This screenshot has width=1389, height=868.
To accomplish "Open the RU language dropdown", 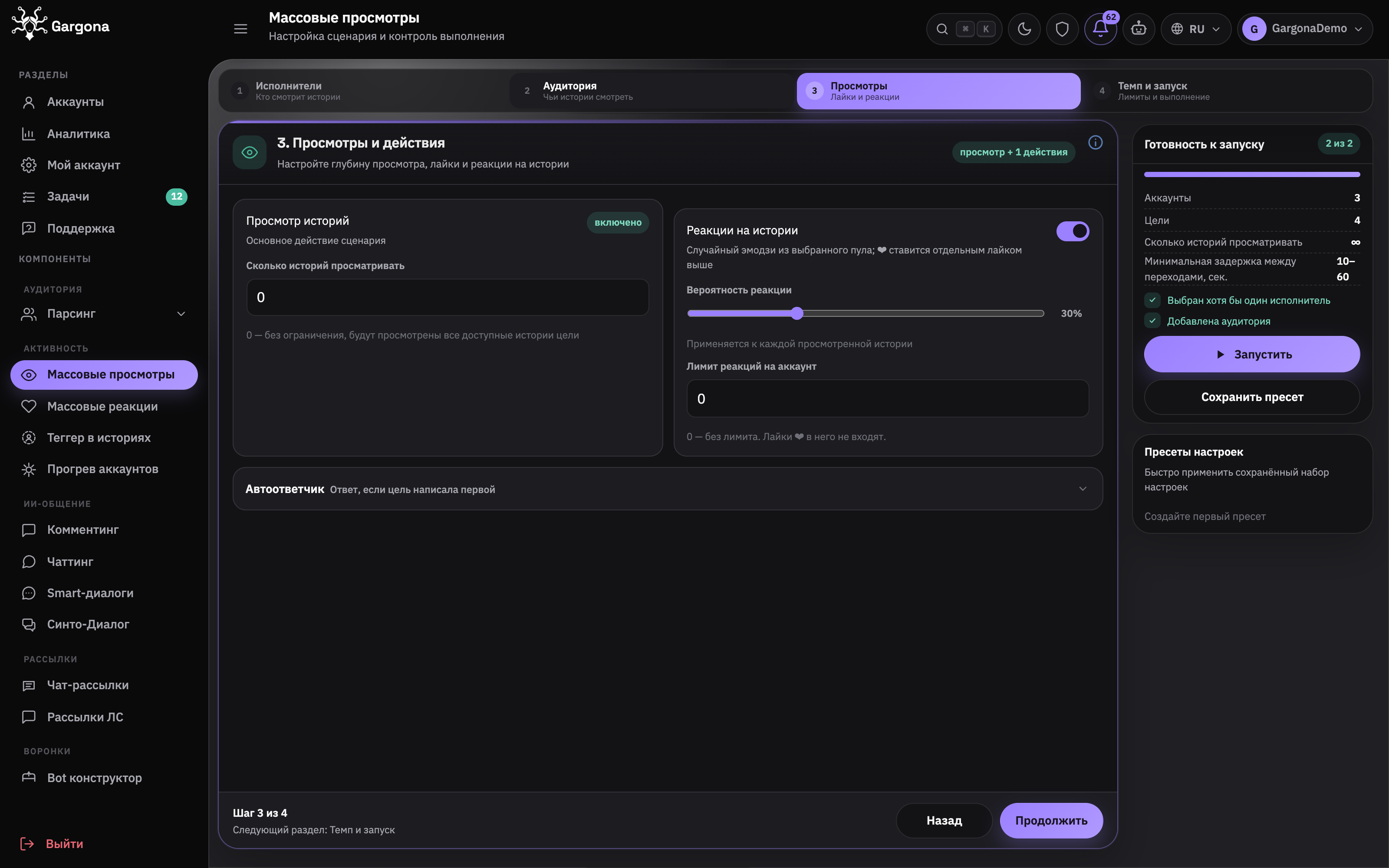I will (x=1195, y=29).
